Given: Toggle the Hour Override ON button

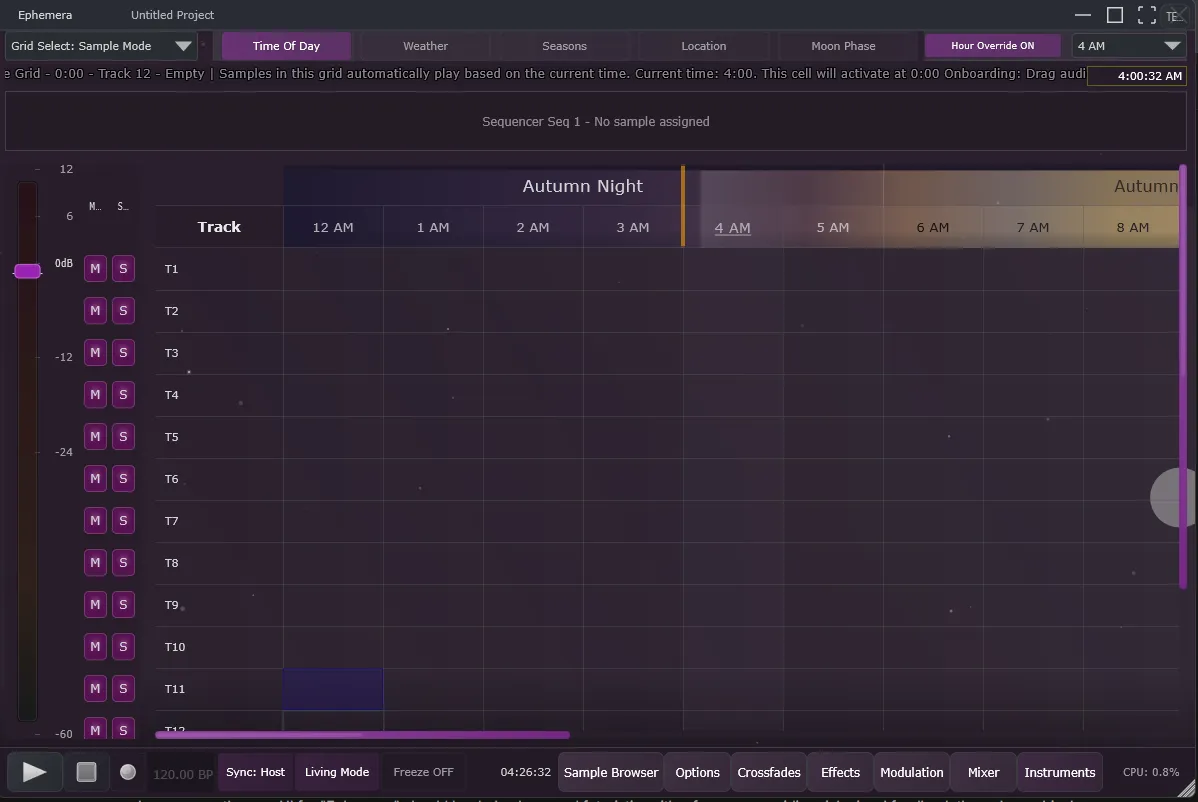Looking at the screenshot, I should (x=992, y=46).
